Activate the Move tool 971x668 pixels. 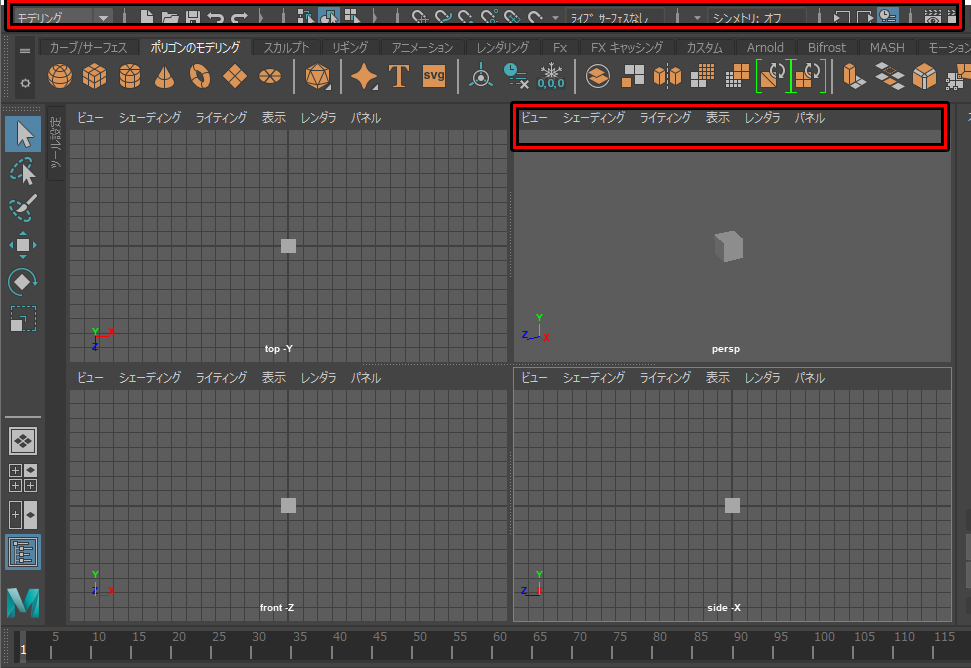click(23, 245)
